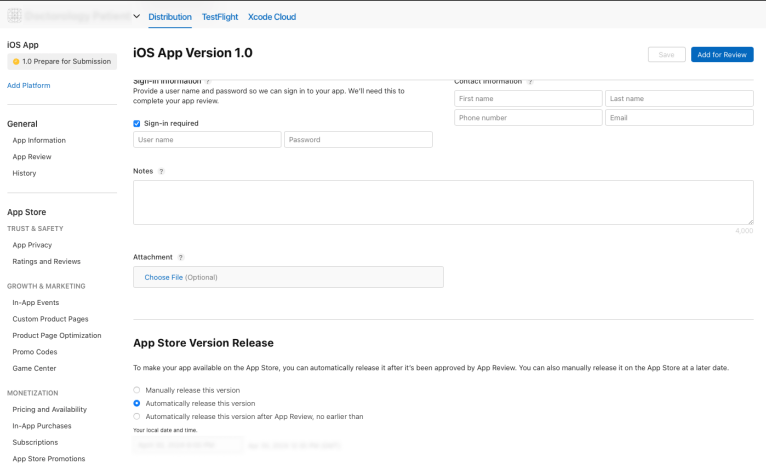766x466 pixels.
Task: Click the blurred app icon at top left
Action: coord(14,16)
